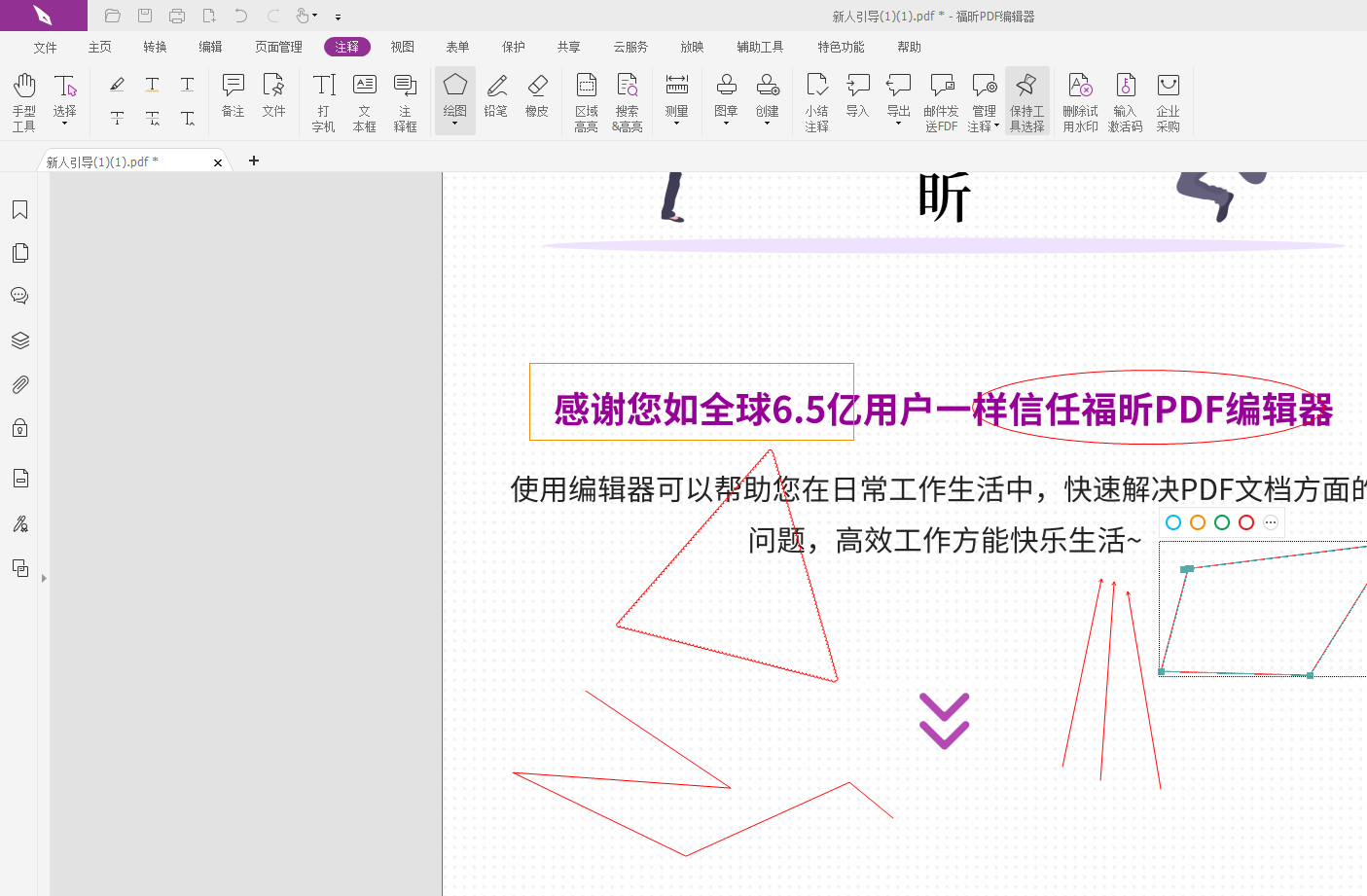The image size is (1367, 896).
Task: Switch to the Protect (保护) tab
Action: coord(514,47)
